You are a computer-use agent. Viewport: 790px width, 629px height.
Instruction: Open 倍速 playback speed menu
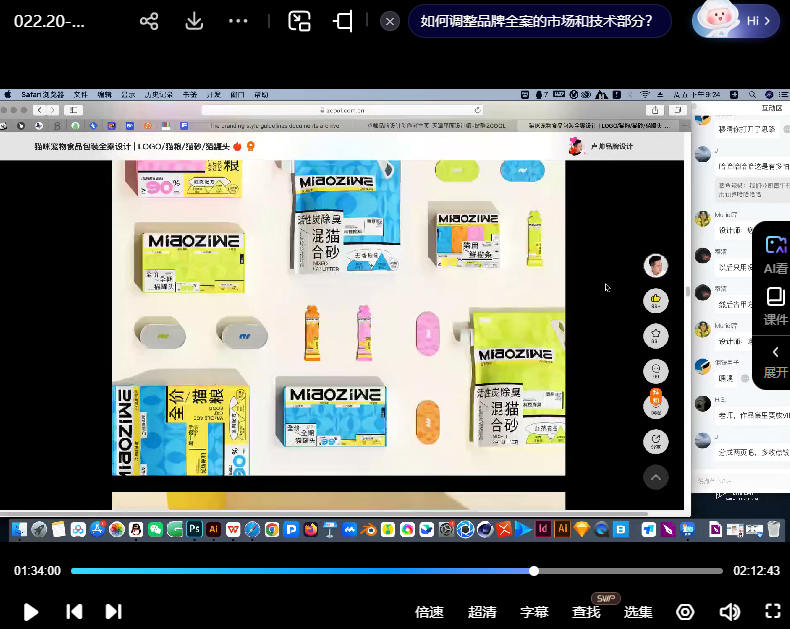click(429, 612)
